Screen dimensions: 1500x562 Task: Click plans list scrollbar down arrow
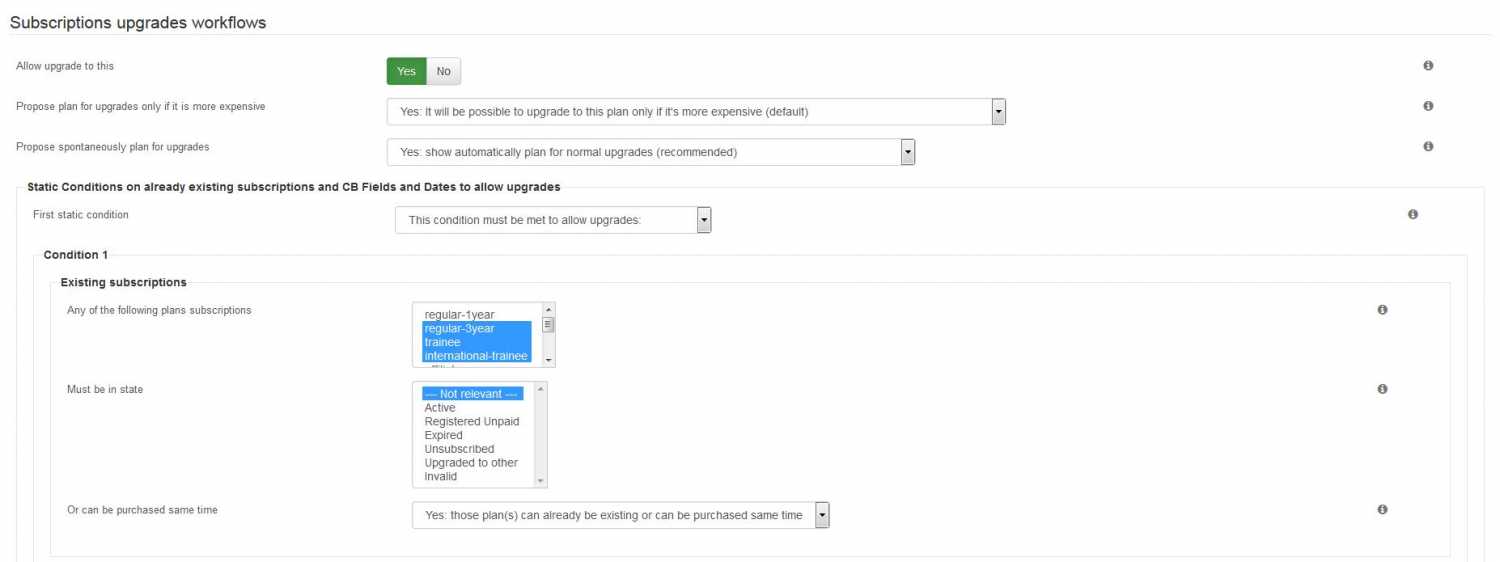pos(548,360)
